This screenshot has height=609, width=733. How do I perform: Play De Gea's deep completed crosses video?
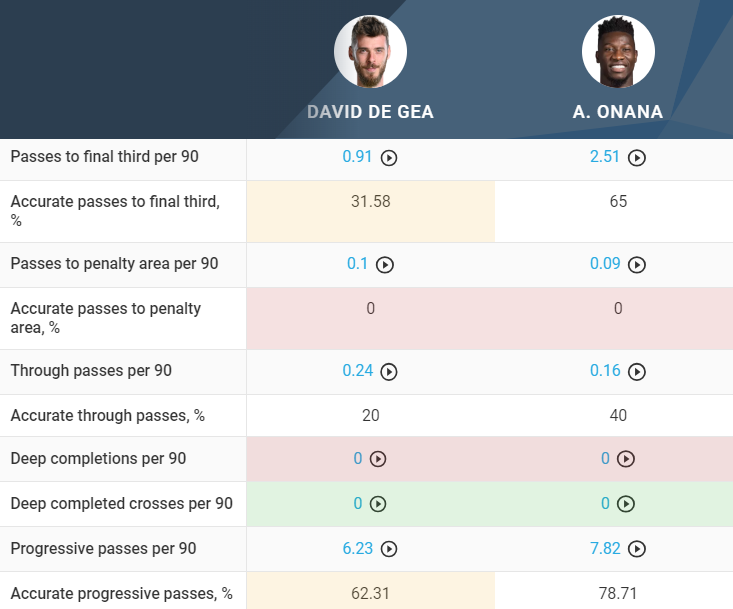coord(377,504)
